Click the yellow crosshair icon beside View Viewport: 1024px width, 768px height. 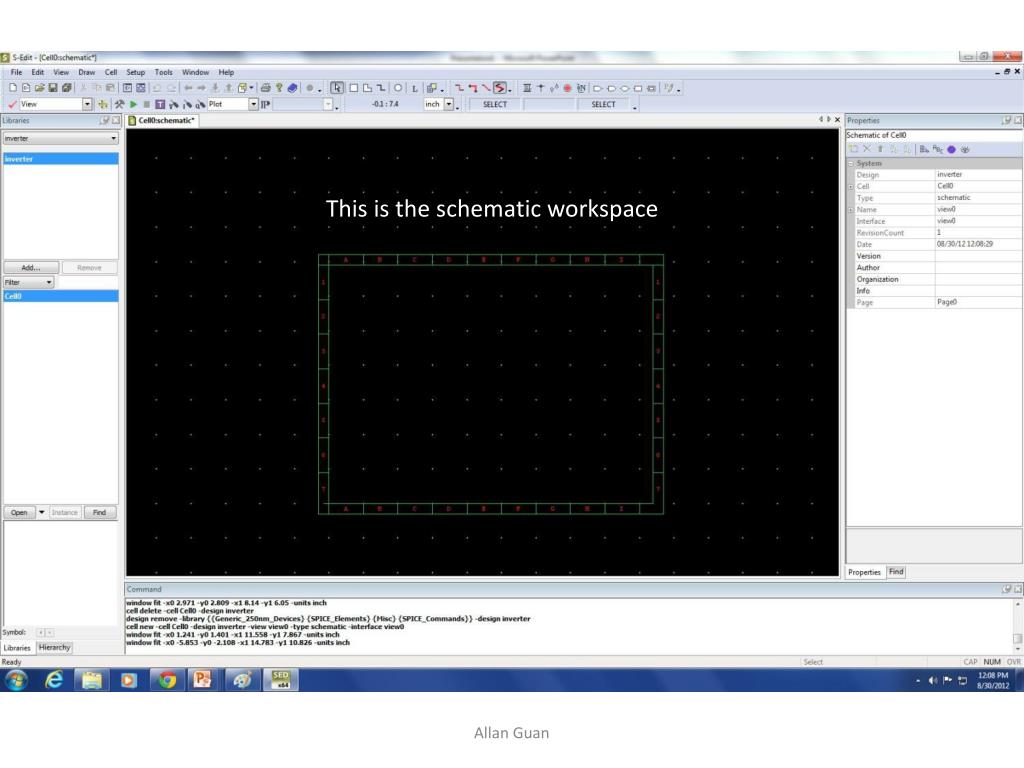(103, 104)
